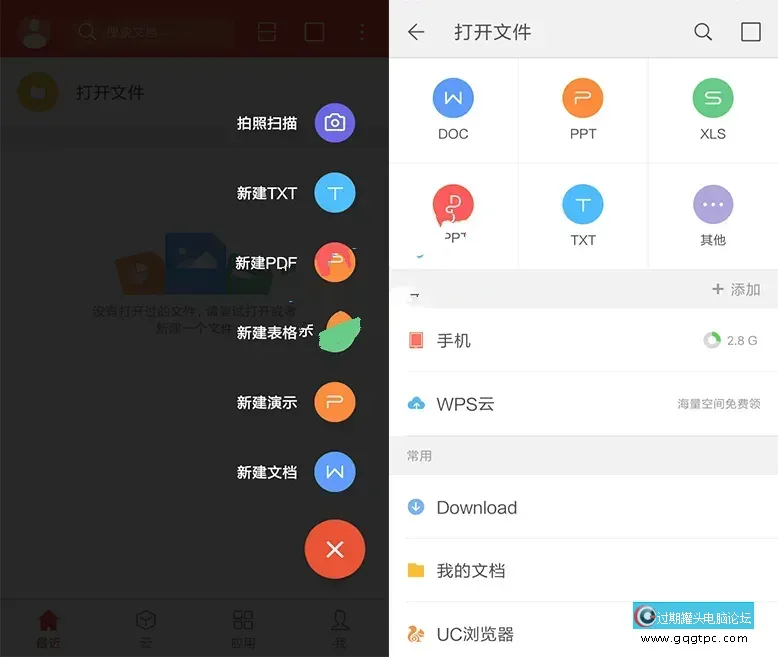
Task: Filter by orange PPT file type
Action: [583, 110]
